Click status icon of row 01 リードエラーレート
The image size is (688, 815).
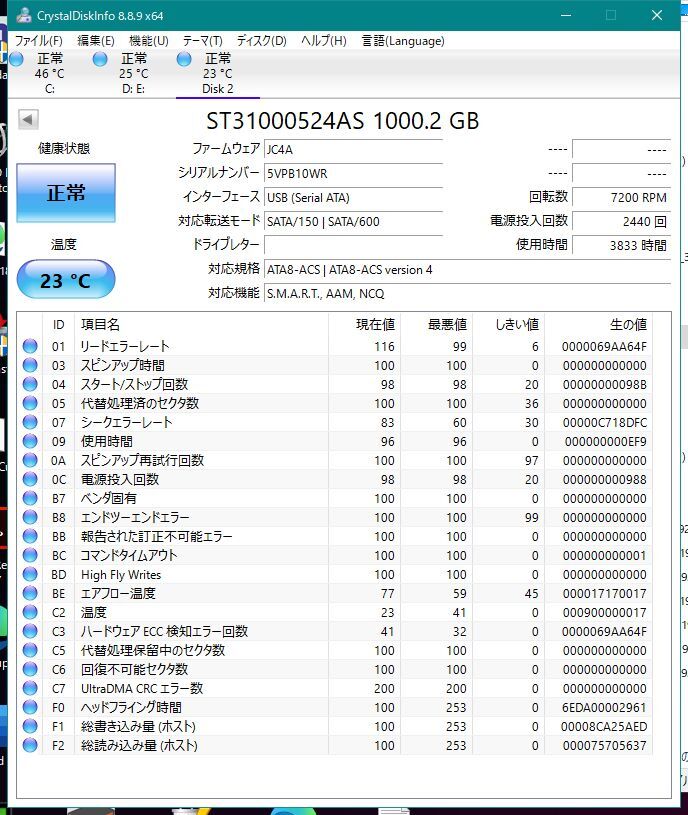[30, 346]
